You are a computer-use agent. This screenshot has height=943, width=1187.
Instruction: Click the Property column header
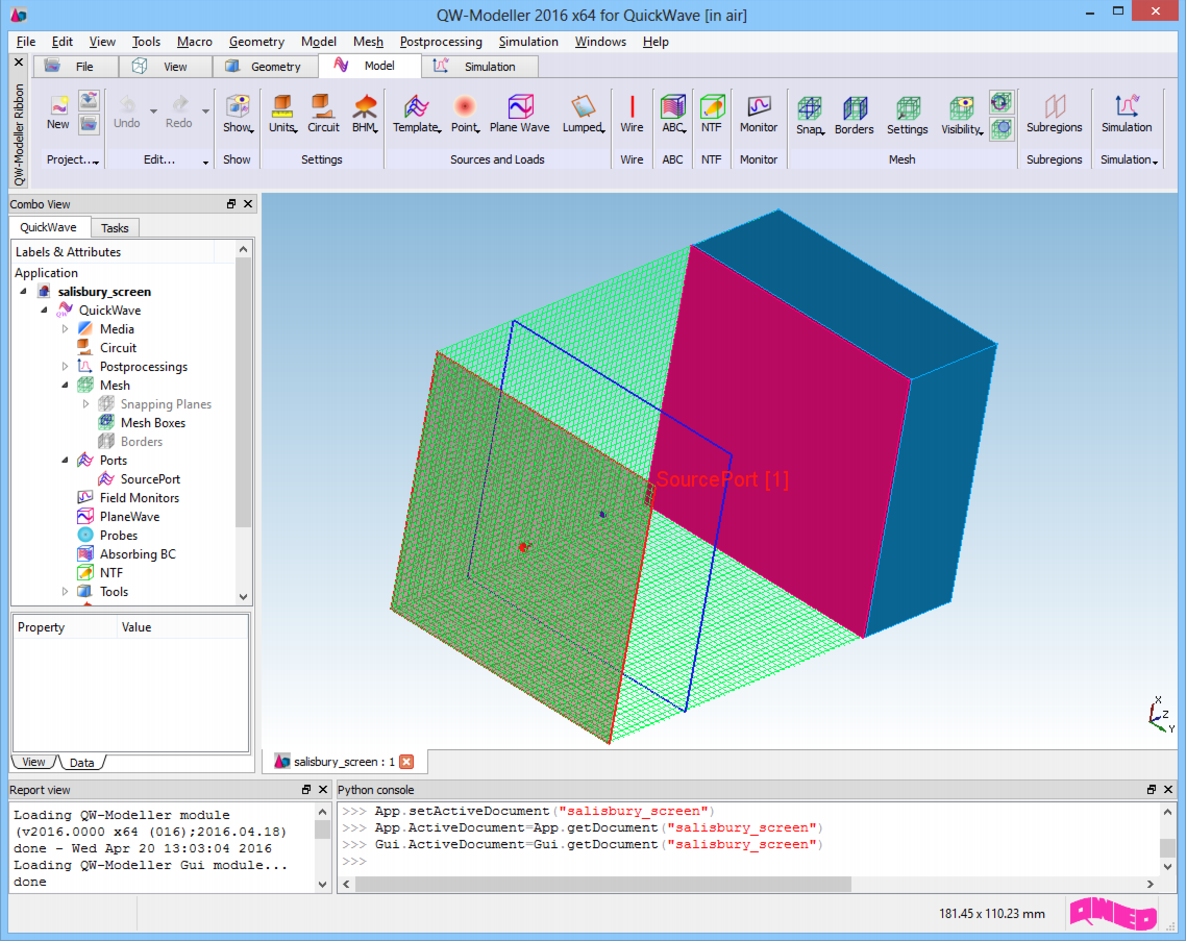pyautogui.click(x=65, y=627)
